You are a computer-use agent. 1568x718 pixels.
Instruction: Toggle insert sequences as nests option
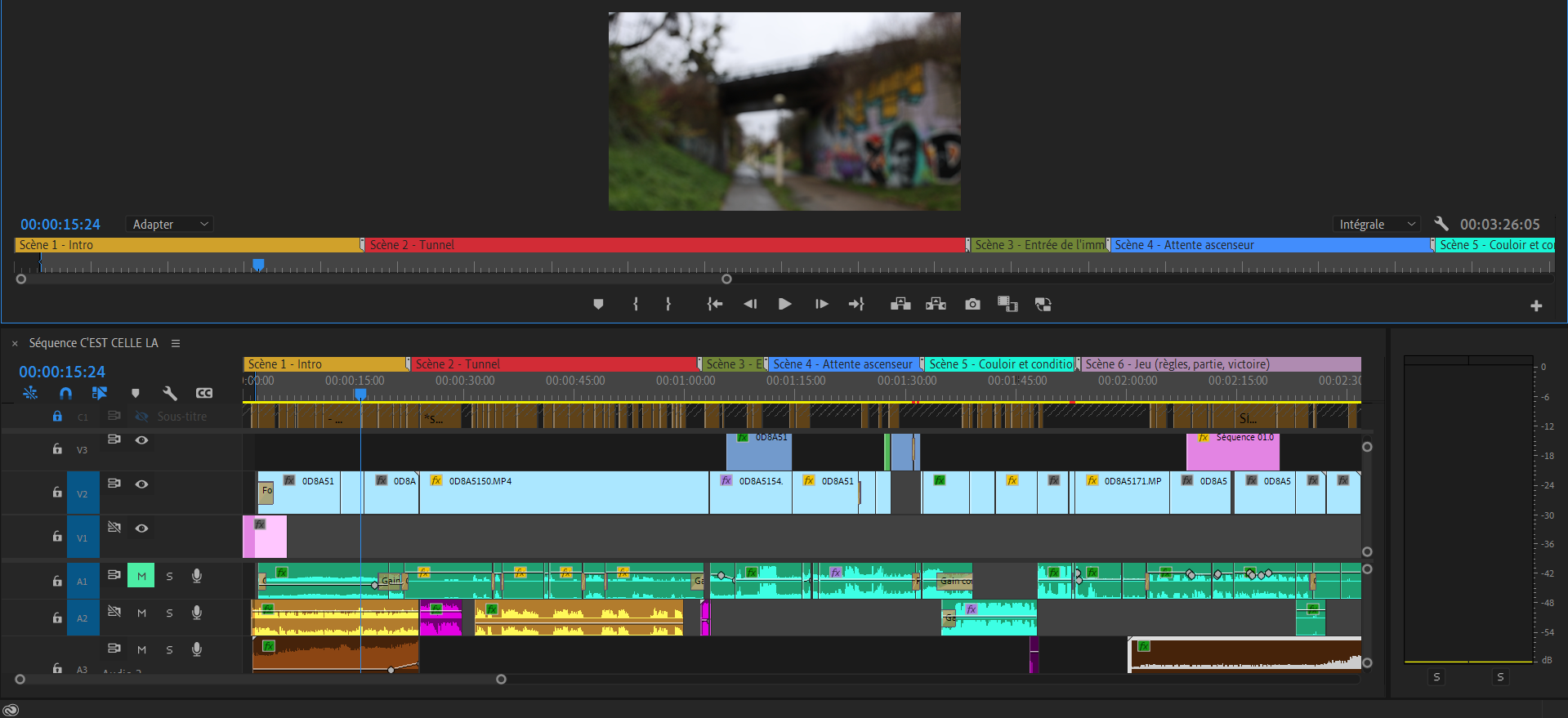30,393
